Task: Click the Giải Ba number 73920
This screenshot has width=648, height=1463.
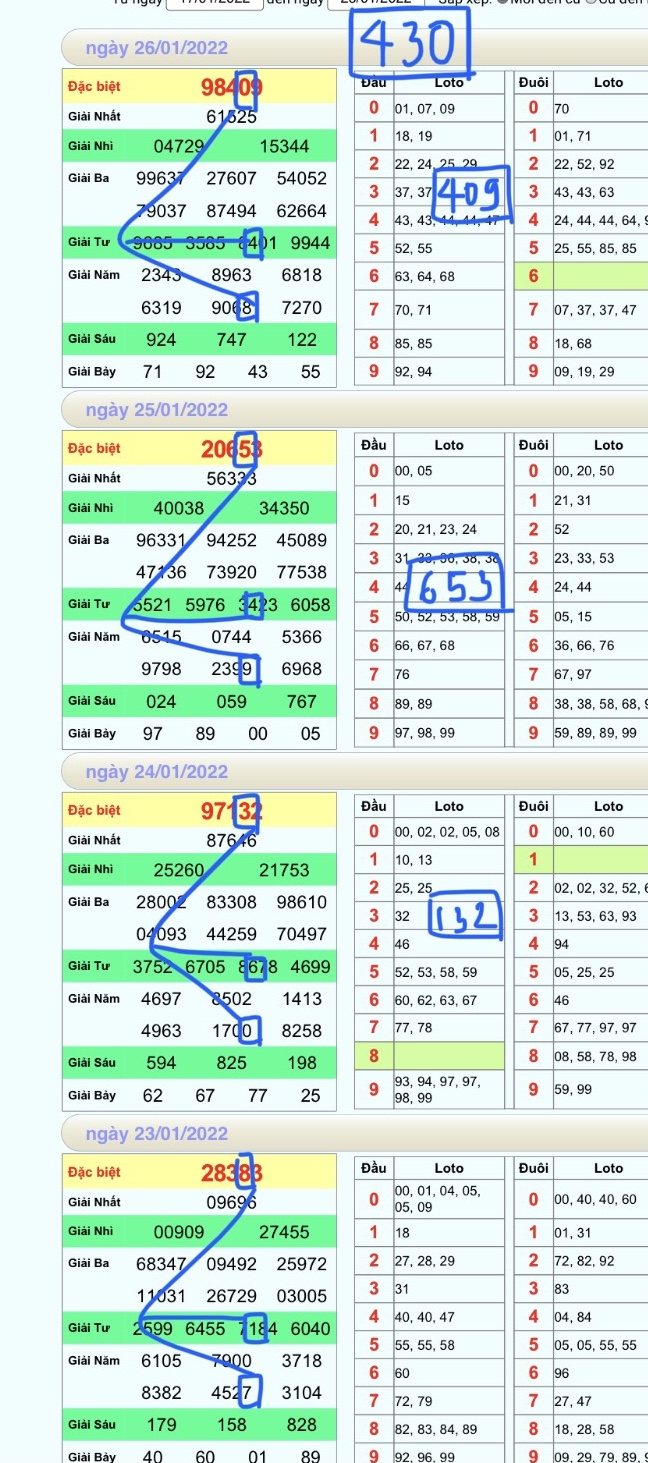Action: click(x=231, y=572)
